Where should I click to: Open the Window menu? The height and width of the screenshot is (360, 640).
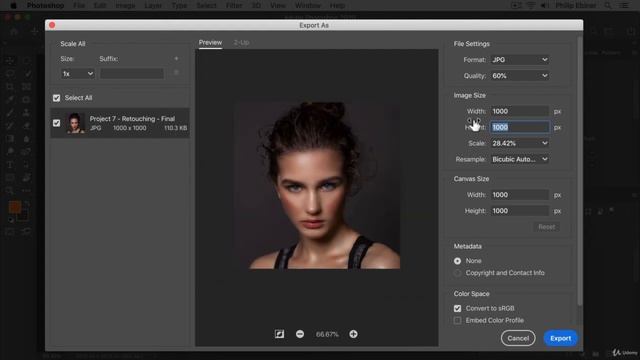(308, 5)
